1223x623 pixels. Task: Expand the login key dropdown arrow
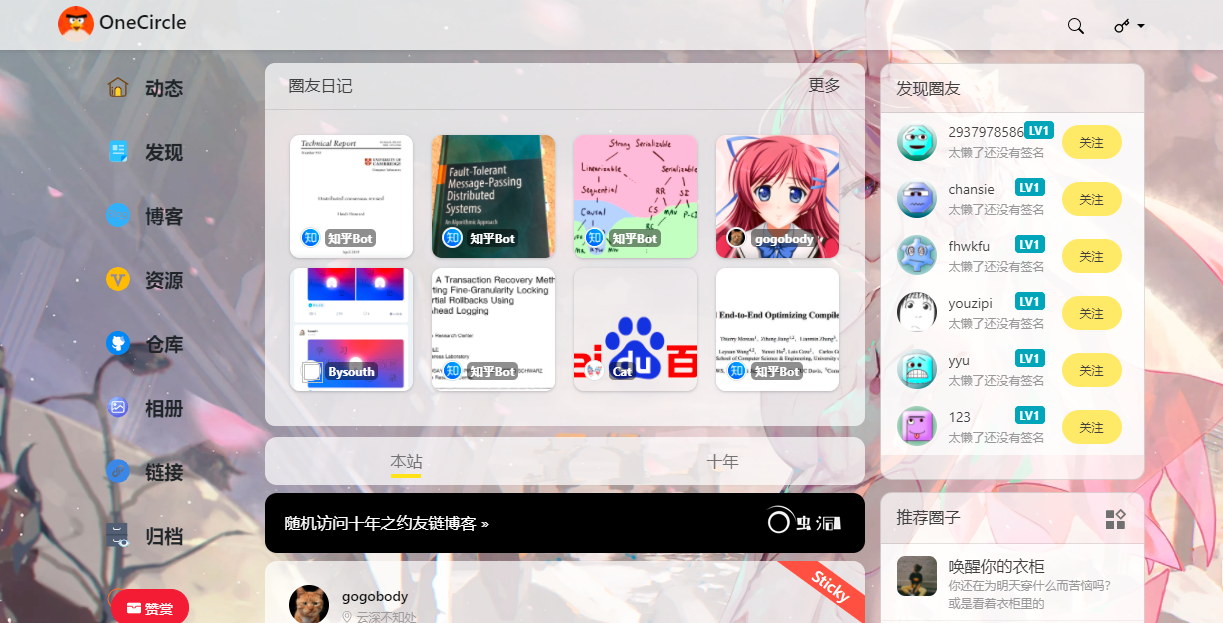coord(1140,26)
